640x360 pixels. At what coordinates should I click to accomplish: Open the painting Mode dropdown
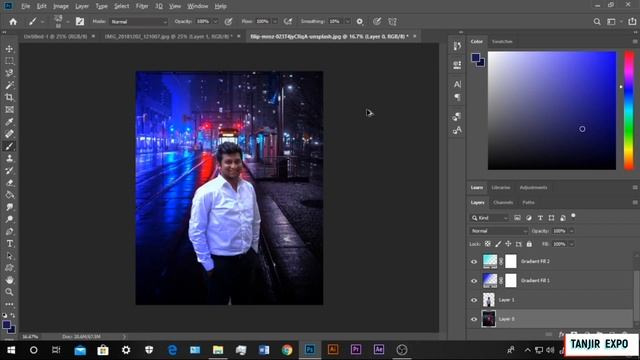click(139, 22)
